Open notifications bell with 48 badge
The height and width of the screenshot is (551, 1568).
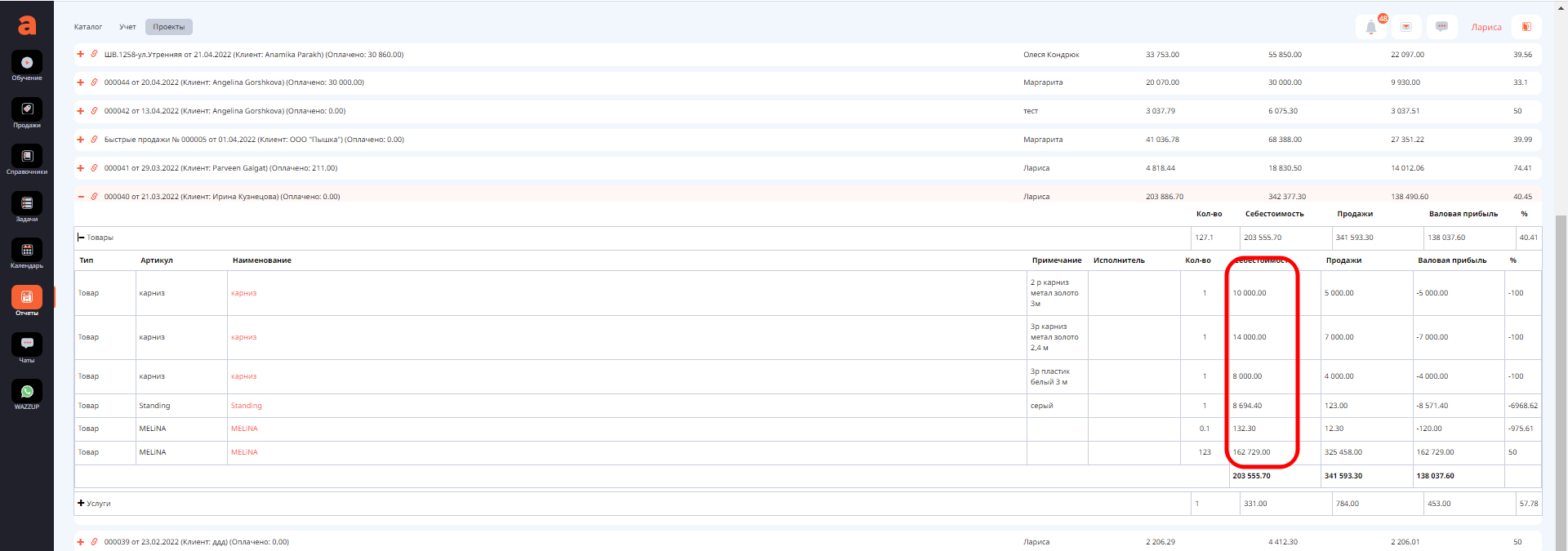tap(1371, 27)
